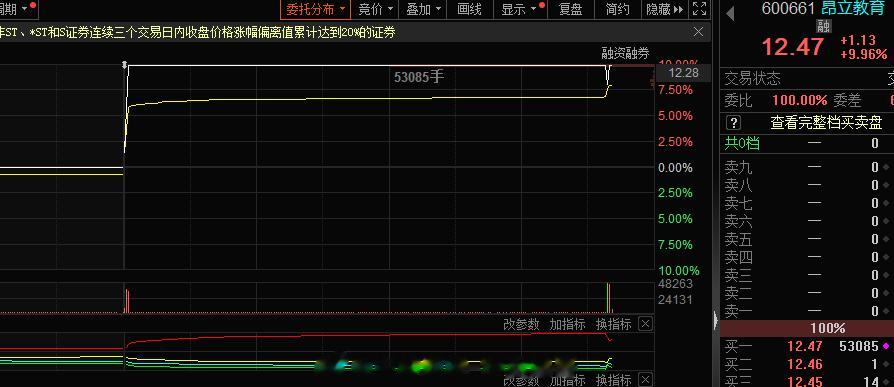Select the 卖一 order row

click(807, 311)
